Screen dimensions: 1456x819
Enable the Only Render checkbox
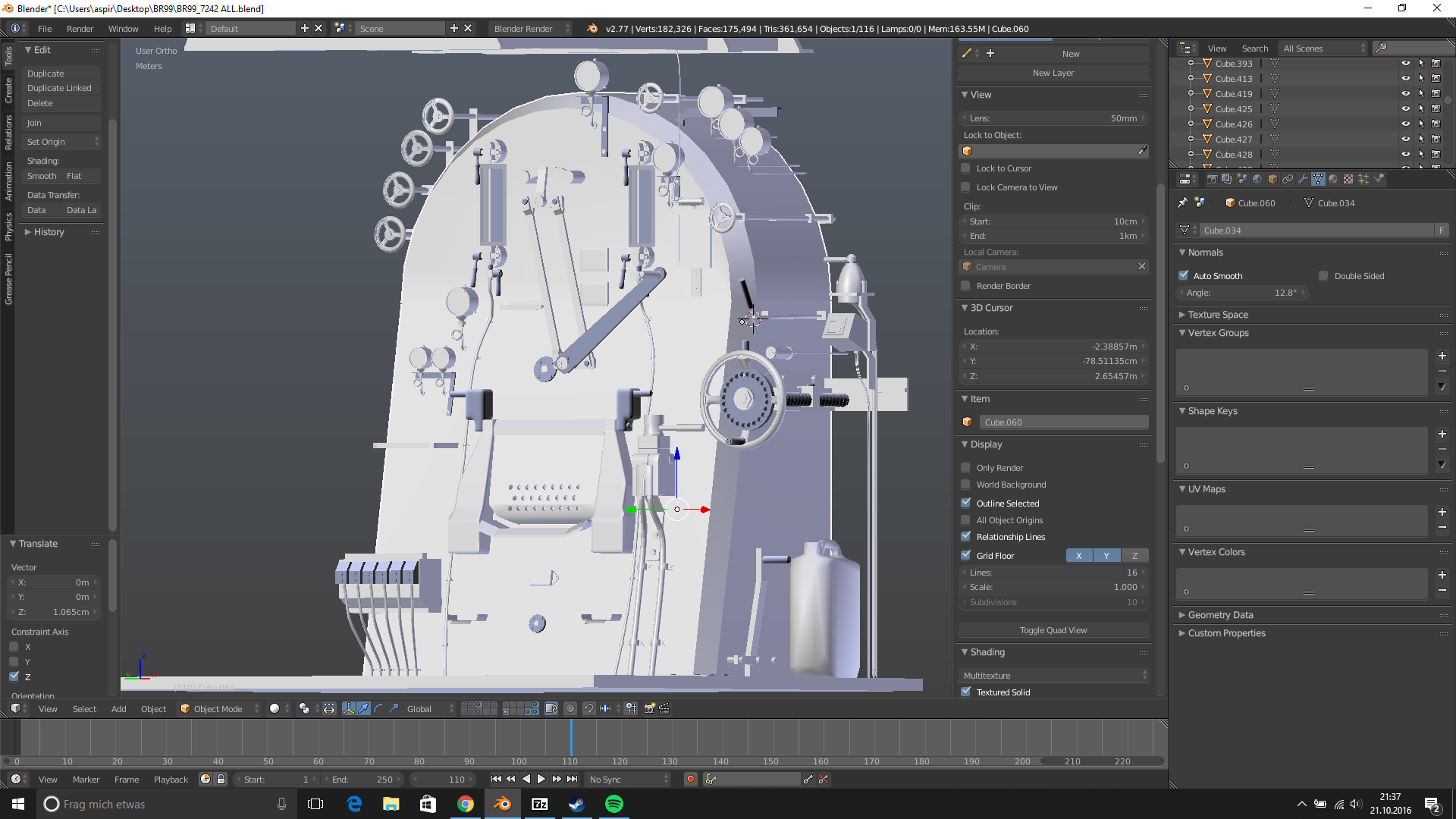tap(965, 468)
